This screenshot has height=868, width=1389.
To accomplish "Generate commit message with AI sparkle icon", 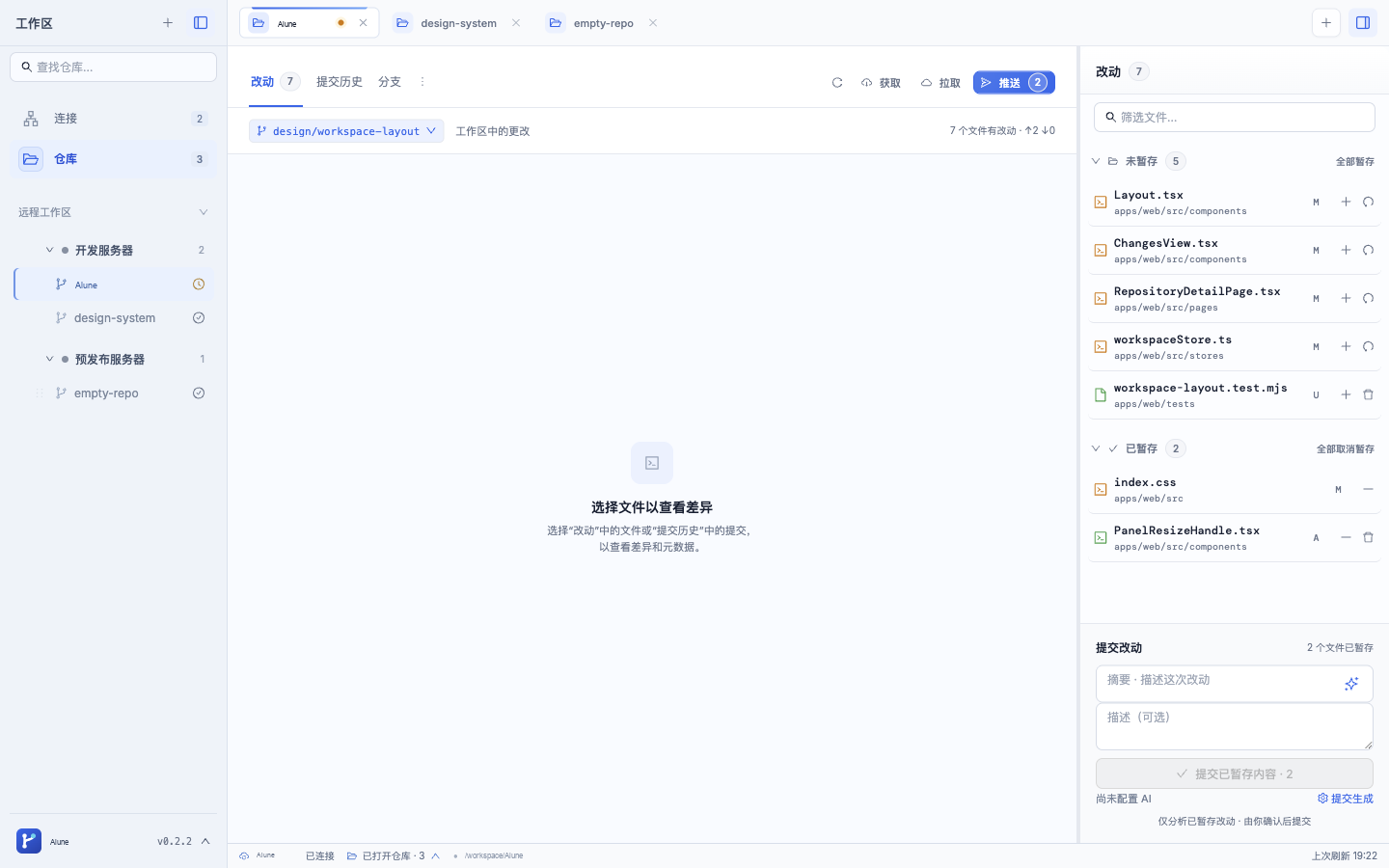I will pyautogui.click(x=1351, y=684).
